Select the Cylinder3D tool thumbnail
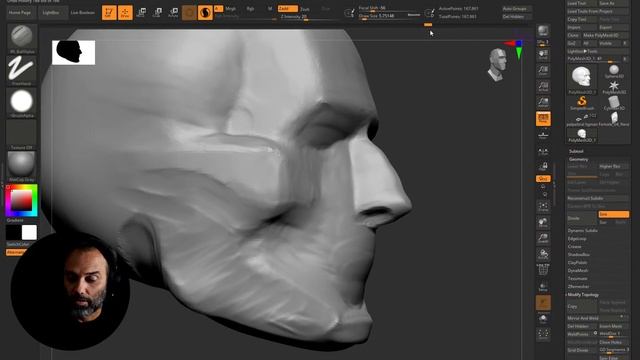 pyautogui.click(x=614, y=103)
